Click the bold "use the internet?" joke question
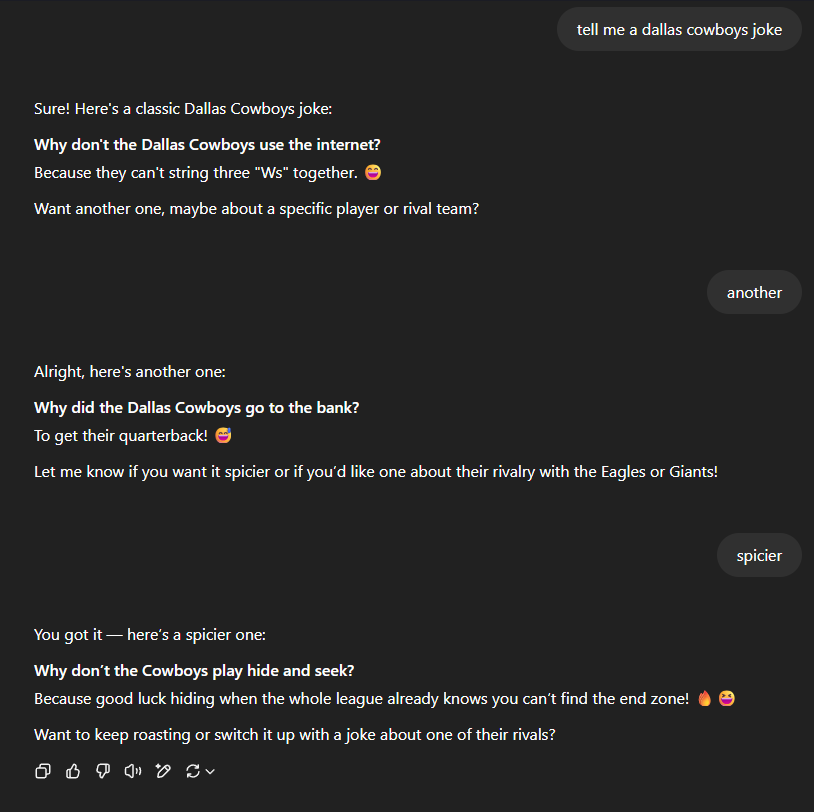The height and width of the screenshot is (812, 814). 207,144
